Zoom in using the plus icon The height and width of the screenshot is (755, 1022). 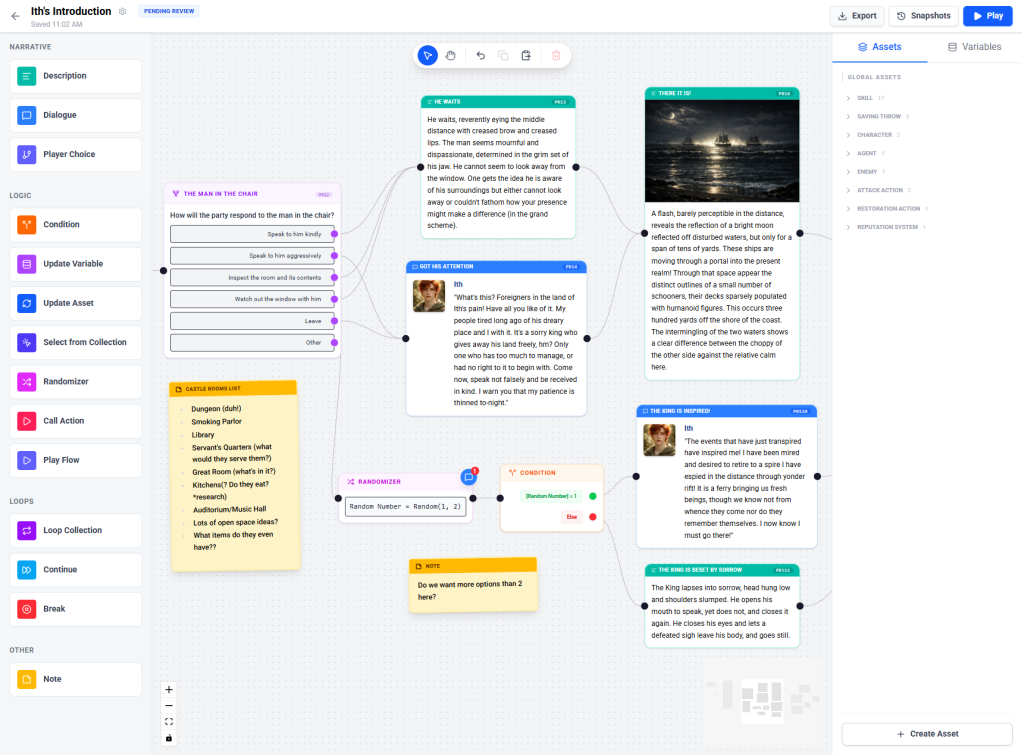pos(168,689)
